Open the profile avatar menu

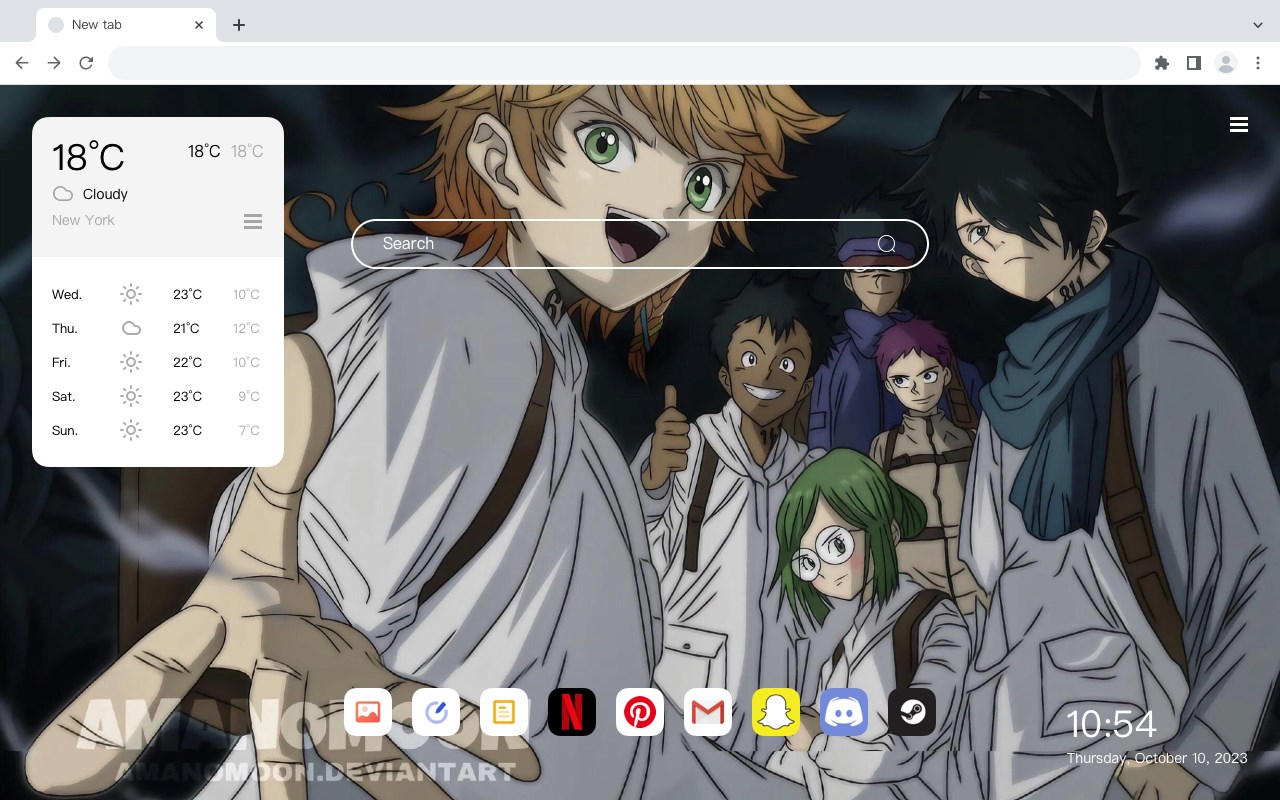pos(1226,63)
